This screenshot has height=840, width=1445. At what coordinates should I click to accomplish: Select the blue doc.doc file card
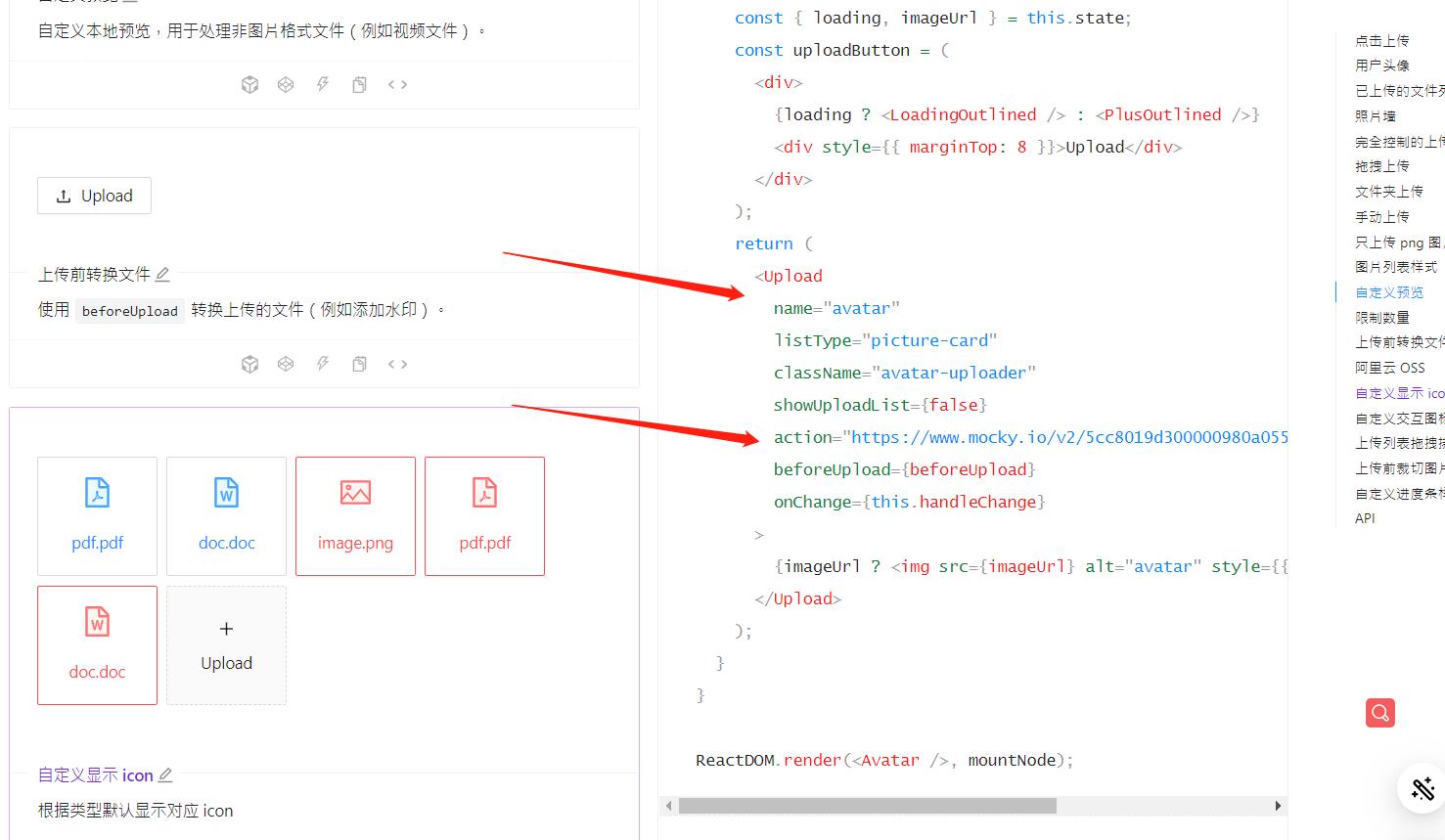point(226,516)
